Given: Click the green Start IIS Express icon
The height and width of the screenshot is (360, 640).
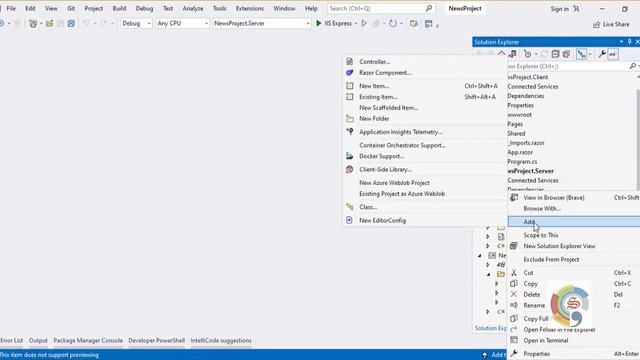Looking at the screenshot, I should (x=319, y=23).
